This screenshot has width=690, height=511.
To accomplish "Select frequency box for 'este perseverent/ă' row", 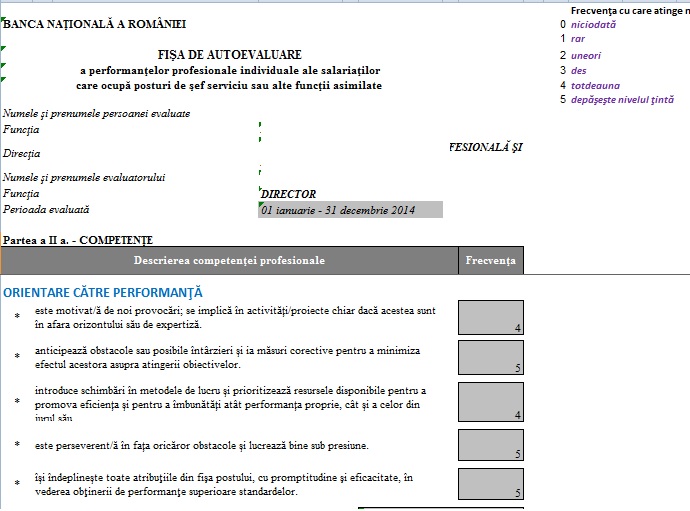I will tap(490, 445).
